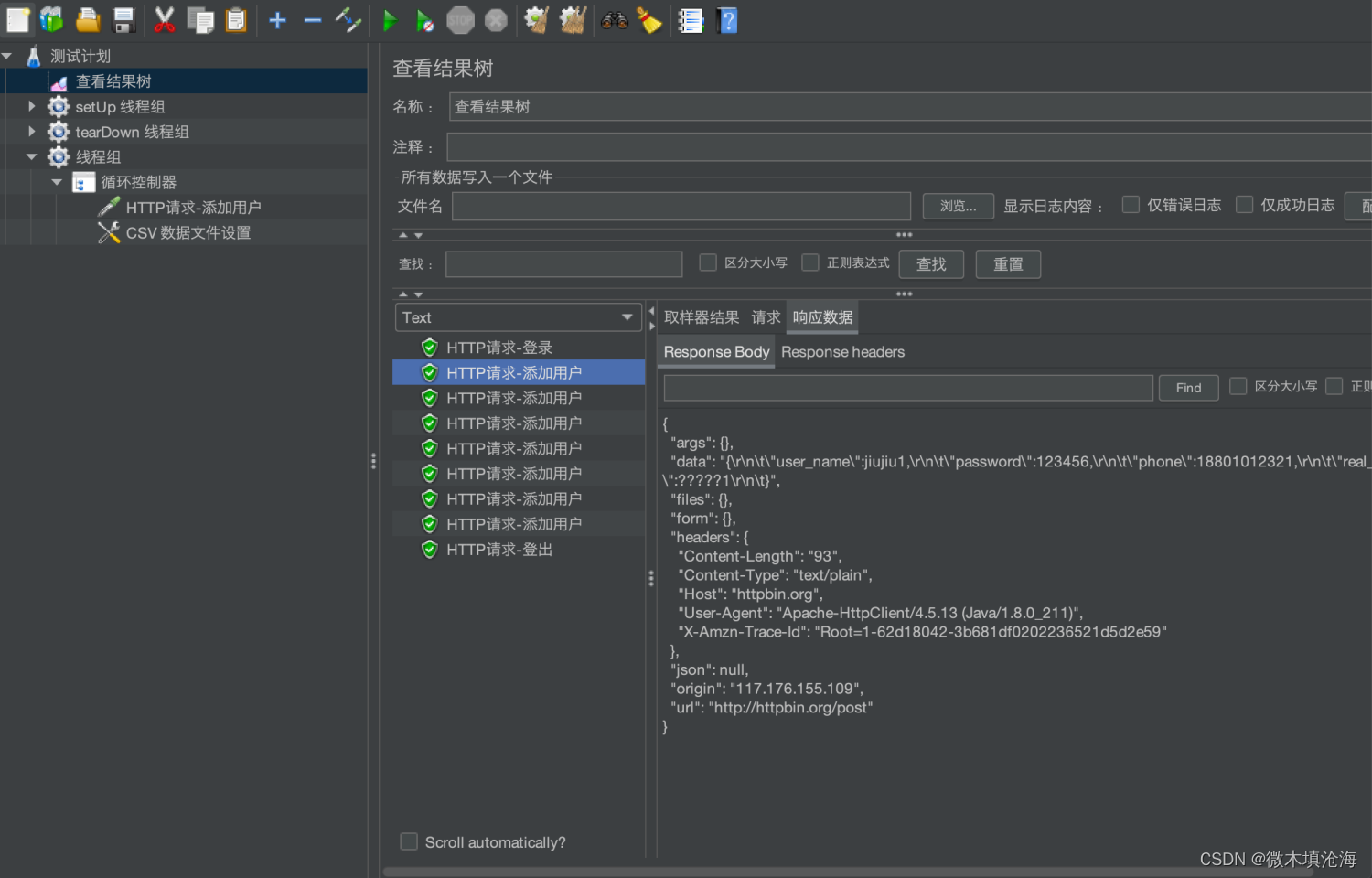Click the 文件名 input field
Viewport: 1372px width, 878px height.
click(681, 206)
